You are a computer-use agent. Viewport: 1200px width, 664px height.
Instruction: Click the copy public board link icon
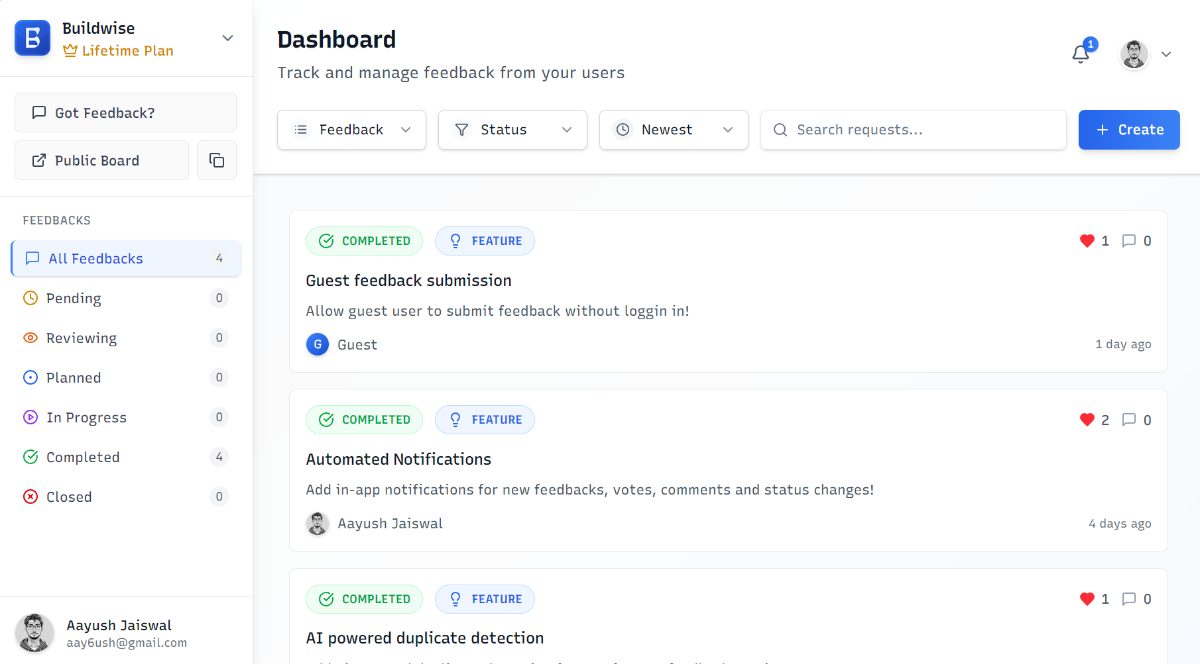click(x=217, y=160)
